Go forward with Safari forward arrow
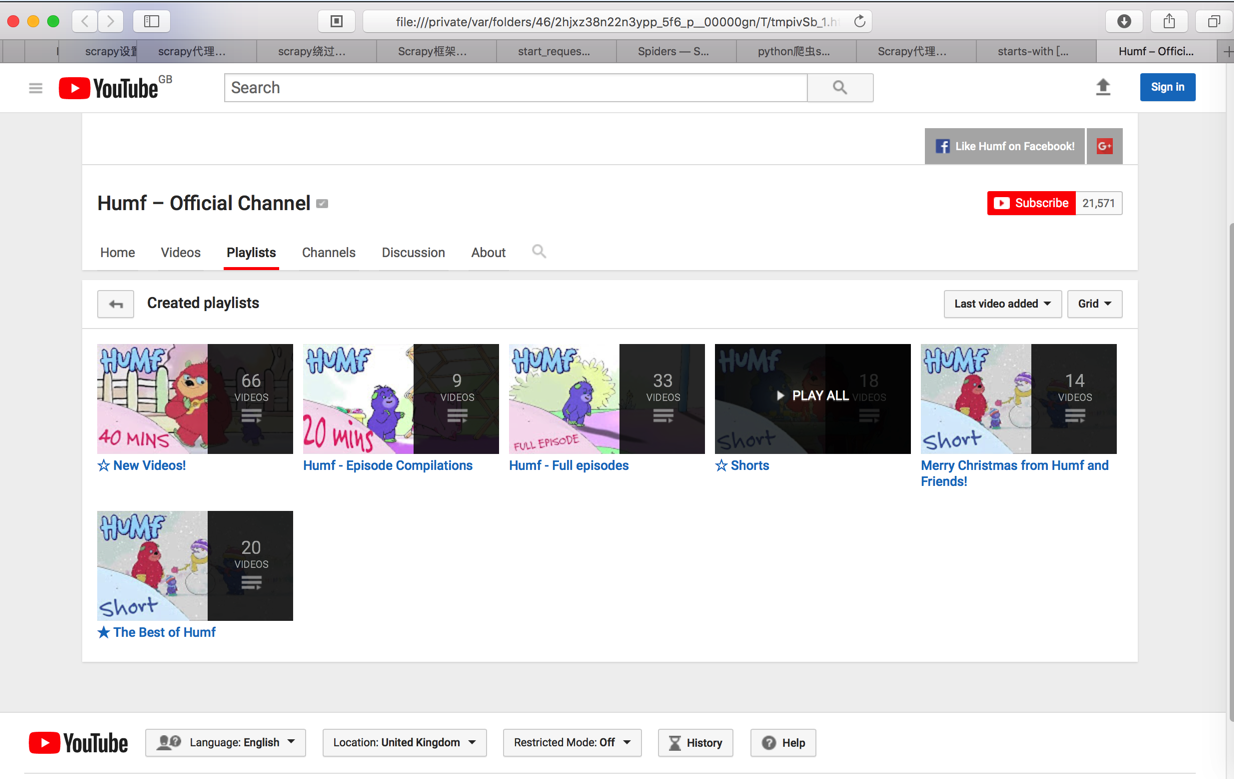Viewport: 1234px width, 779px height. 111,21
